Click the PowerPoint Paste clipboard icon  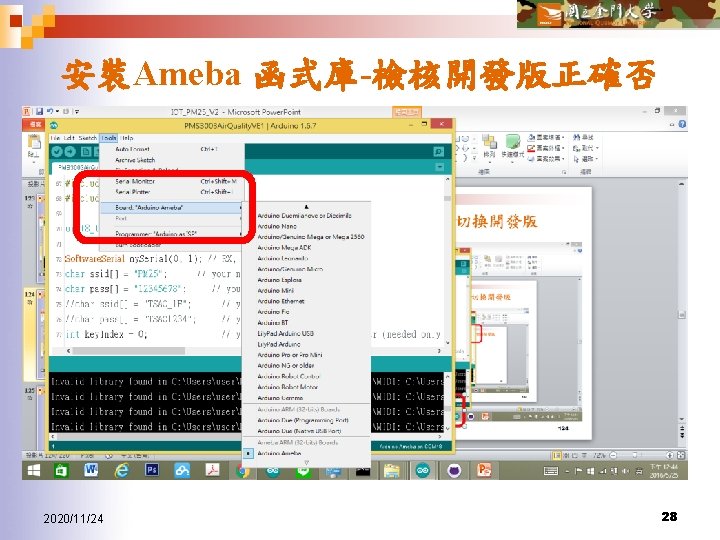coord(34,143)
